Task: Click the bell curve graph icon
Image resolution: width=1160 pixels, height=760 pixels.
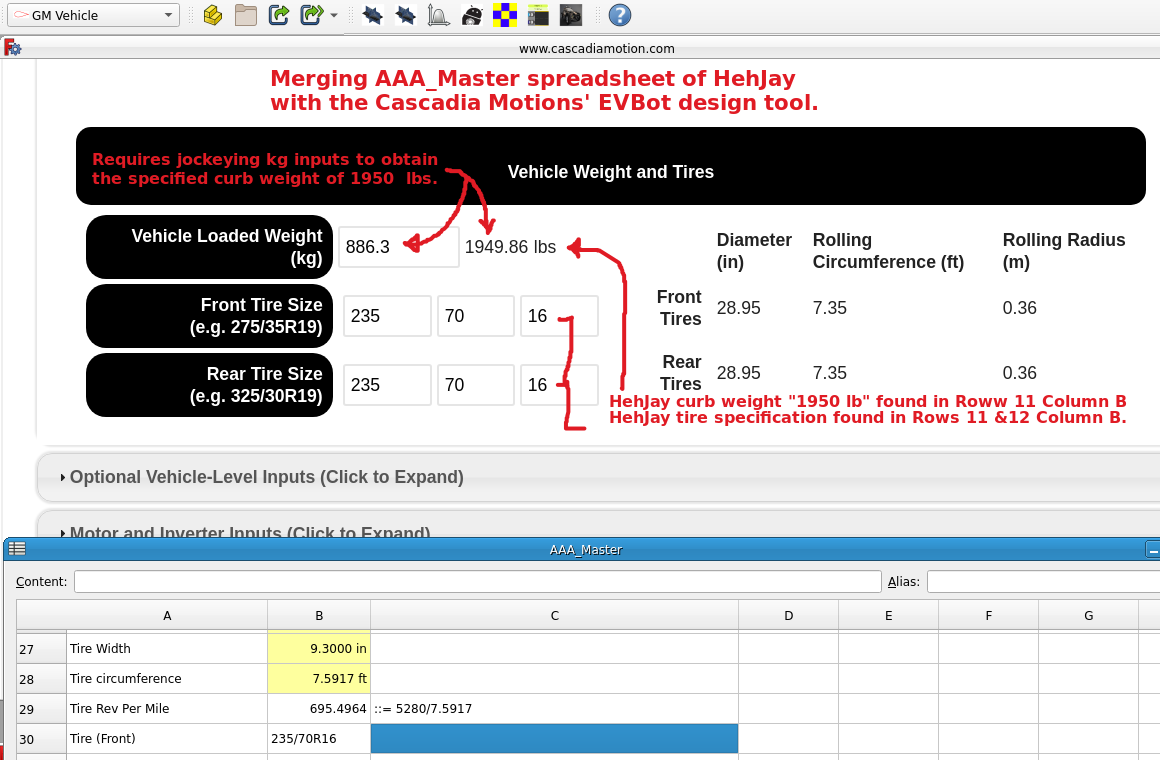Action: click(438, 15)
